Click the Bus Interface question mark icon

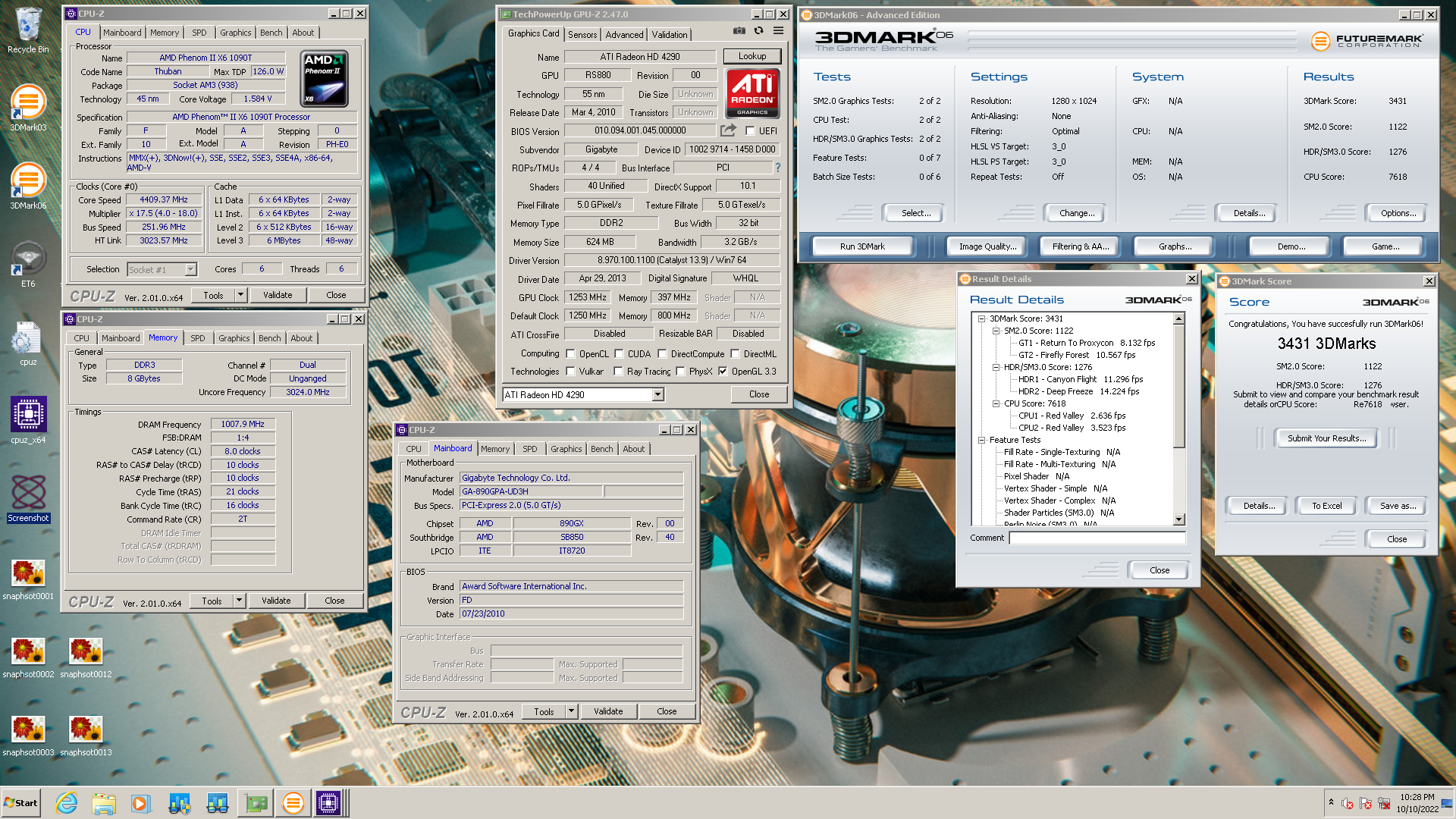pos(777,168)
